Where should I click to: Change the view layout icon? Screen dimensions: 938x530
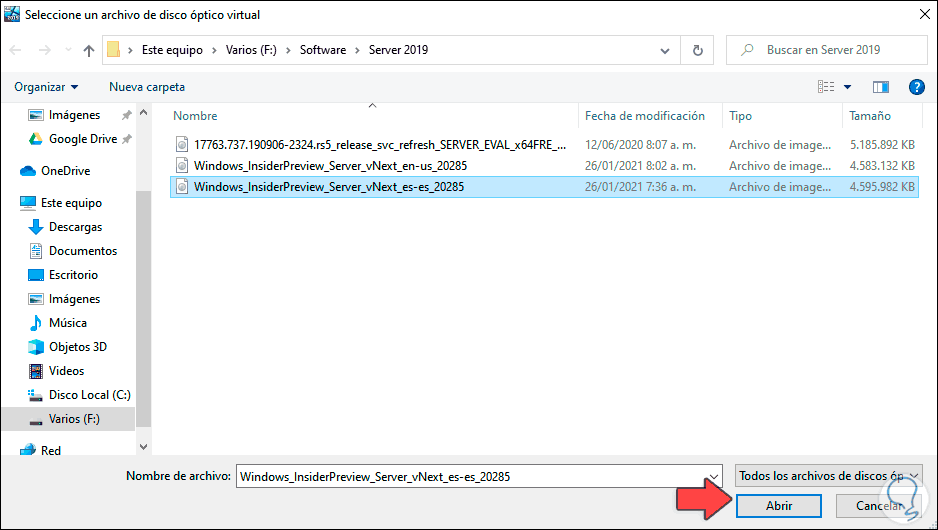click(826, 87)
